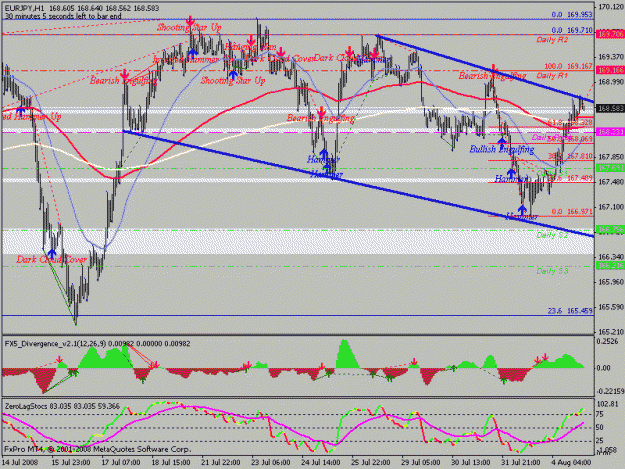Image resolution: width=625 pixels, height=469 pixels.
Task: Click the '0.0 166.971' Fibonacci label
Action: point(572,212)
